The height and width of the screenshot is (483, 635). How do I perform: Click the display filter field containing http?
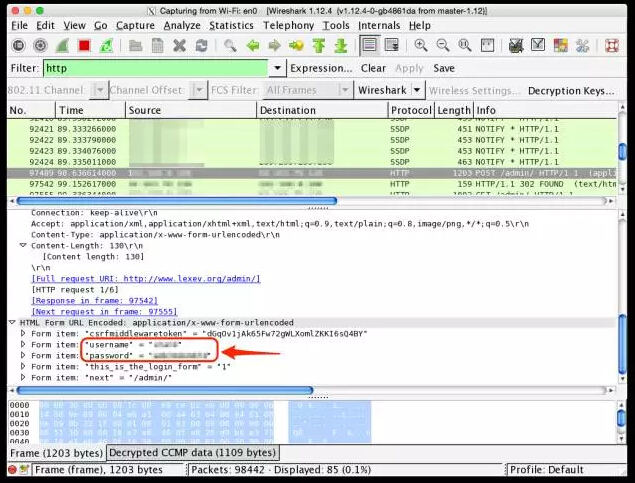156,68
